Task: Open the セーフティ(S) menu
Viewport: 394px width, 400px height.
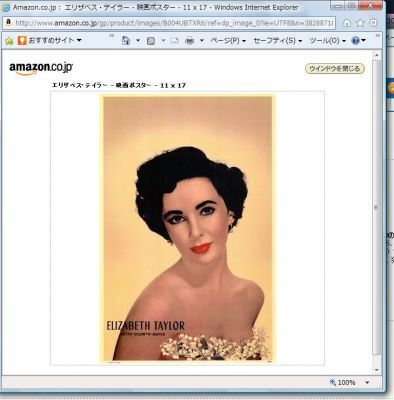Action: coord(278,41)
